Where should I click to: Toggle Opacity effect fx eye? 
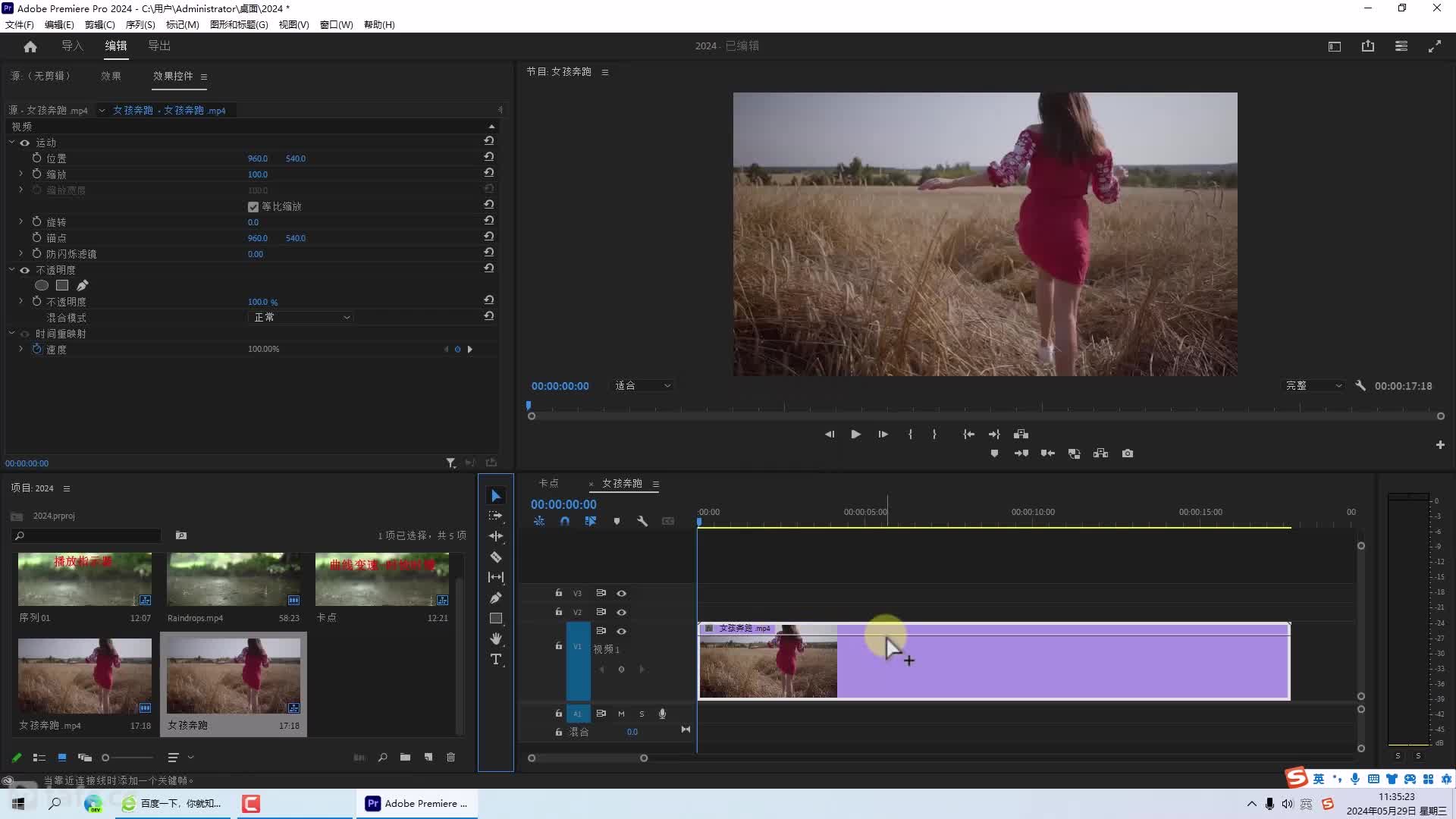click(25, 270)
